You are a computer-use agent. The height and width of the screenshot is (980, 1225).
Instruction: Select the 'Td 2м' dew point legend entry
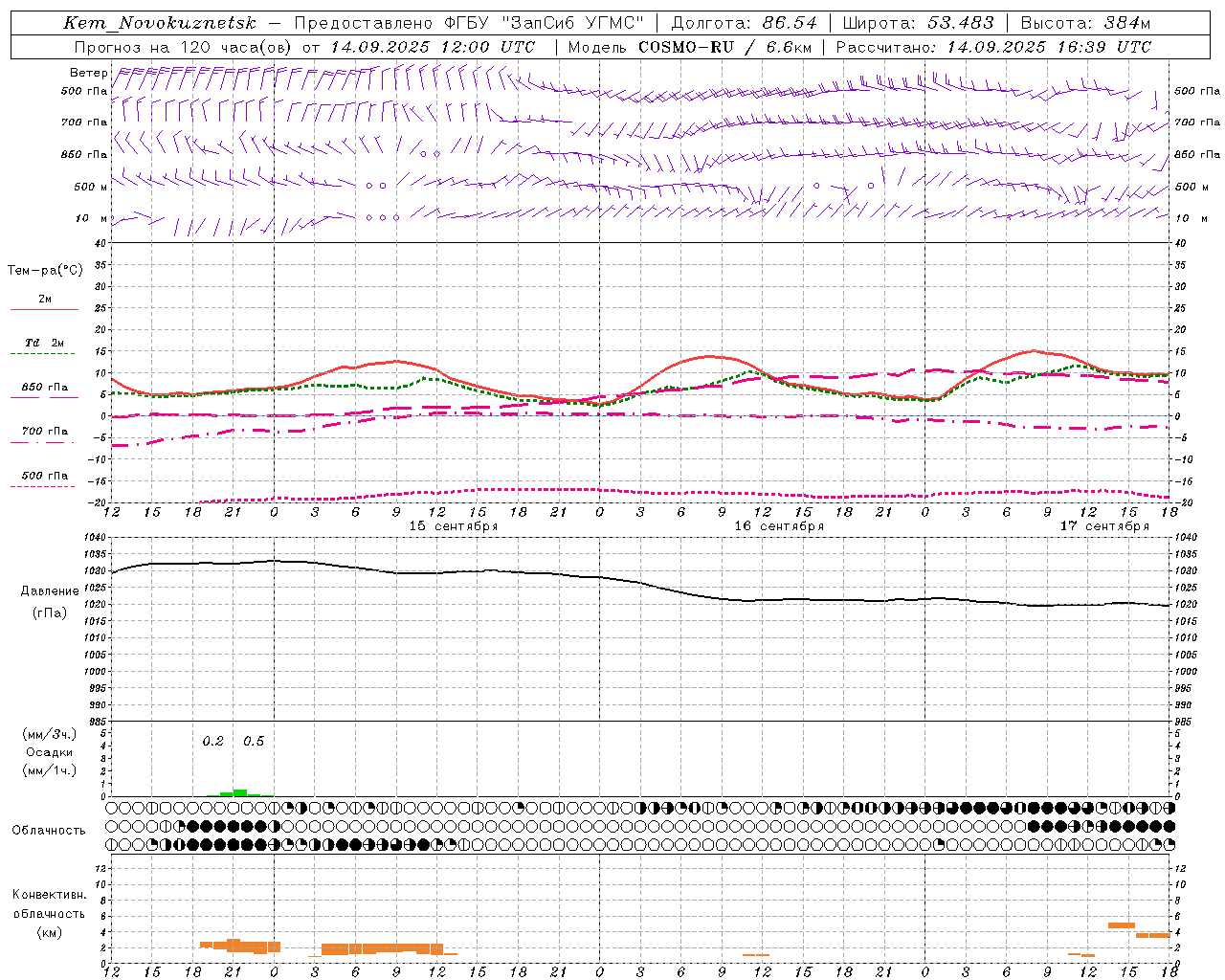[x=45, y=348]
